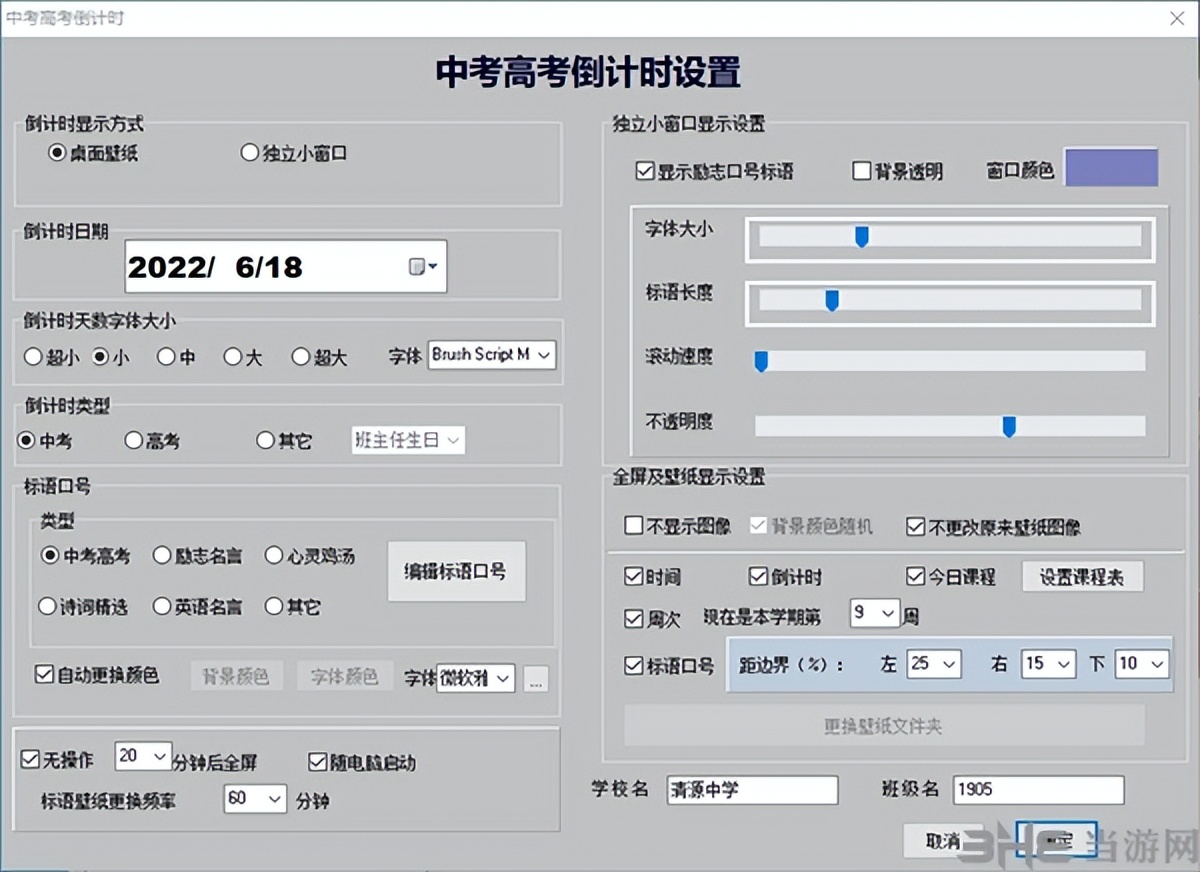1200x872 pixels.
Task: Enable the 不显示图像 checkbox
Action: coord(632,525)
